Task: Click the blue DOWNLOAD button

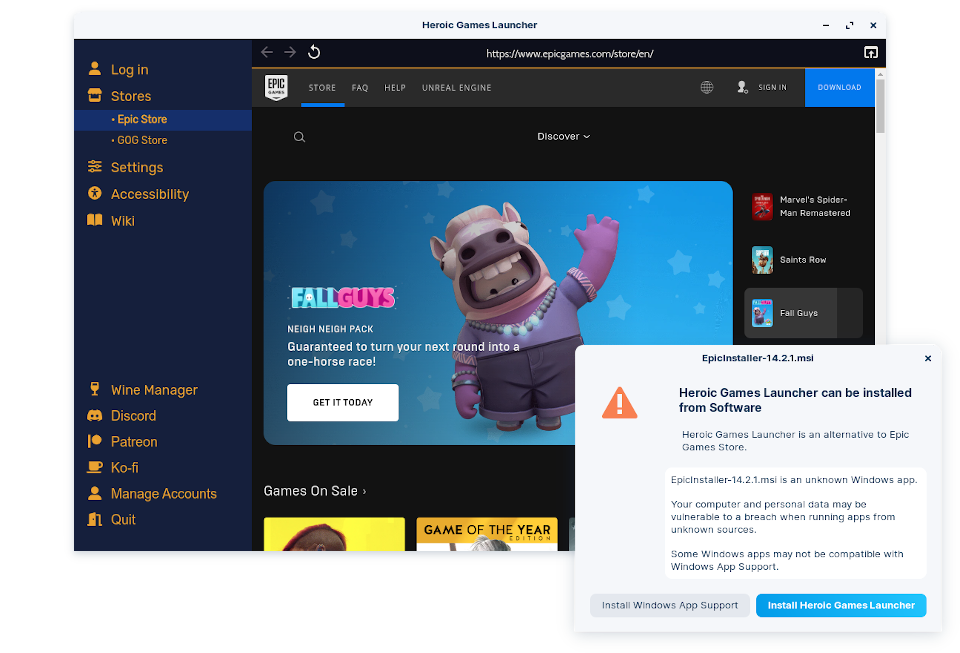Action: [839, 88]
